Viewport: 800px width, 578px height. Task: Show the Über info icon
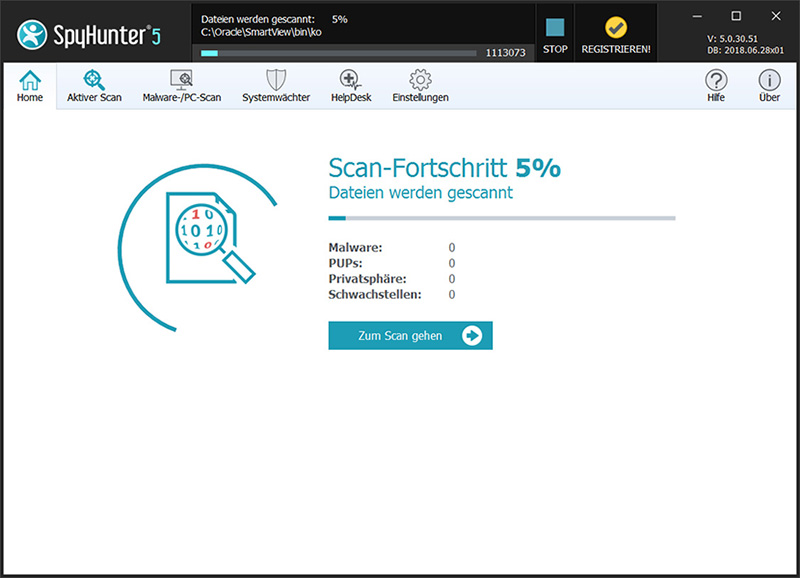(x=769, y=86)
